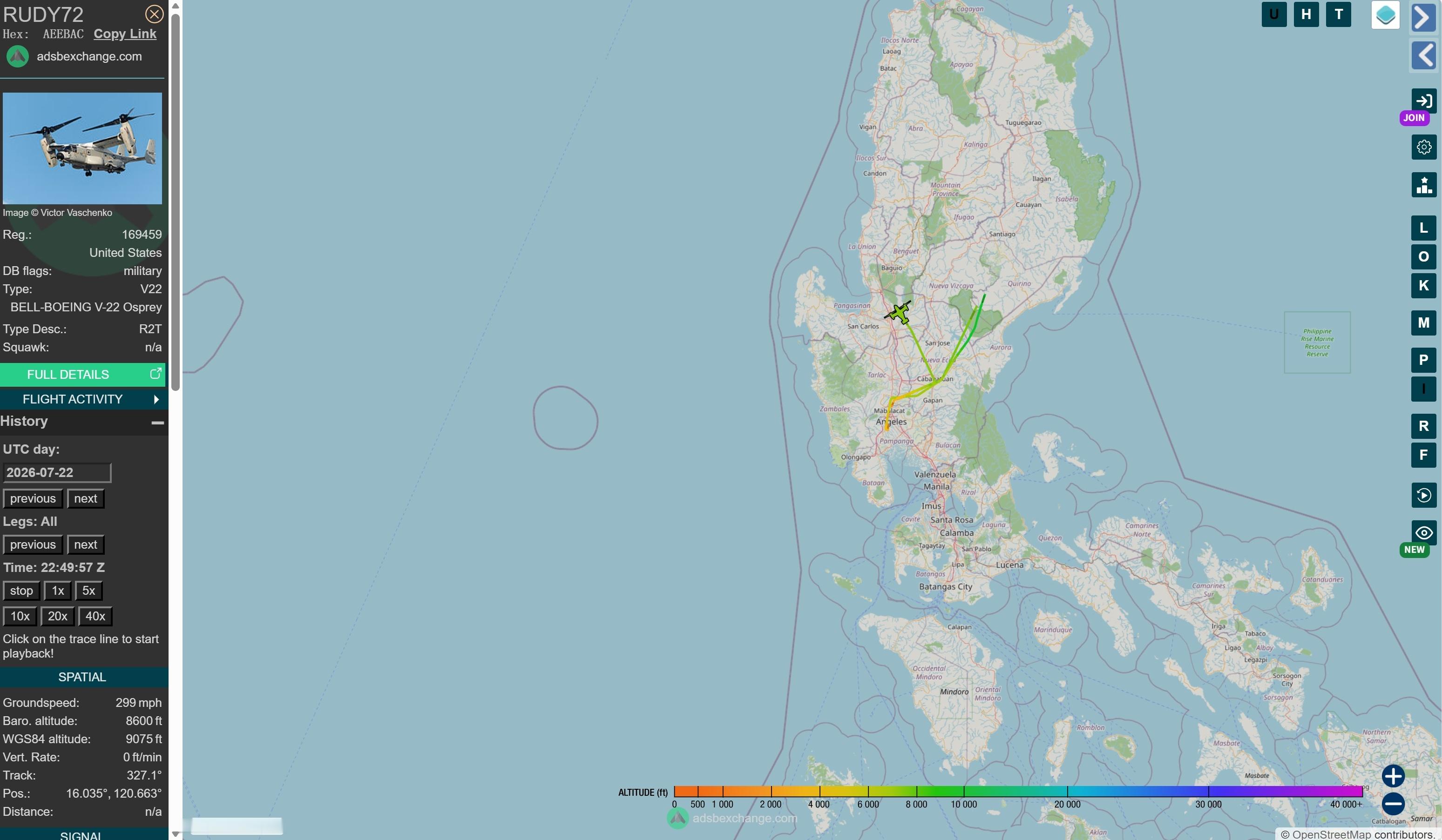The image size is (1442, 840).
Task: Set playback speed to 20x
Action: tap(57, 617)
